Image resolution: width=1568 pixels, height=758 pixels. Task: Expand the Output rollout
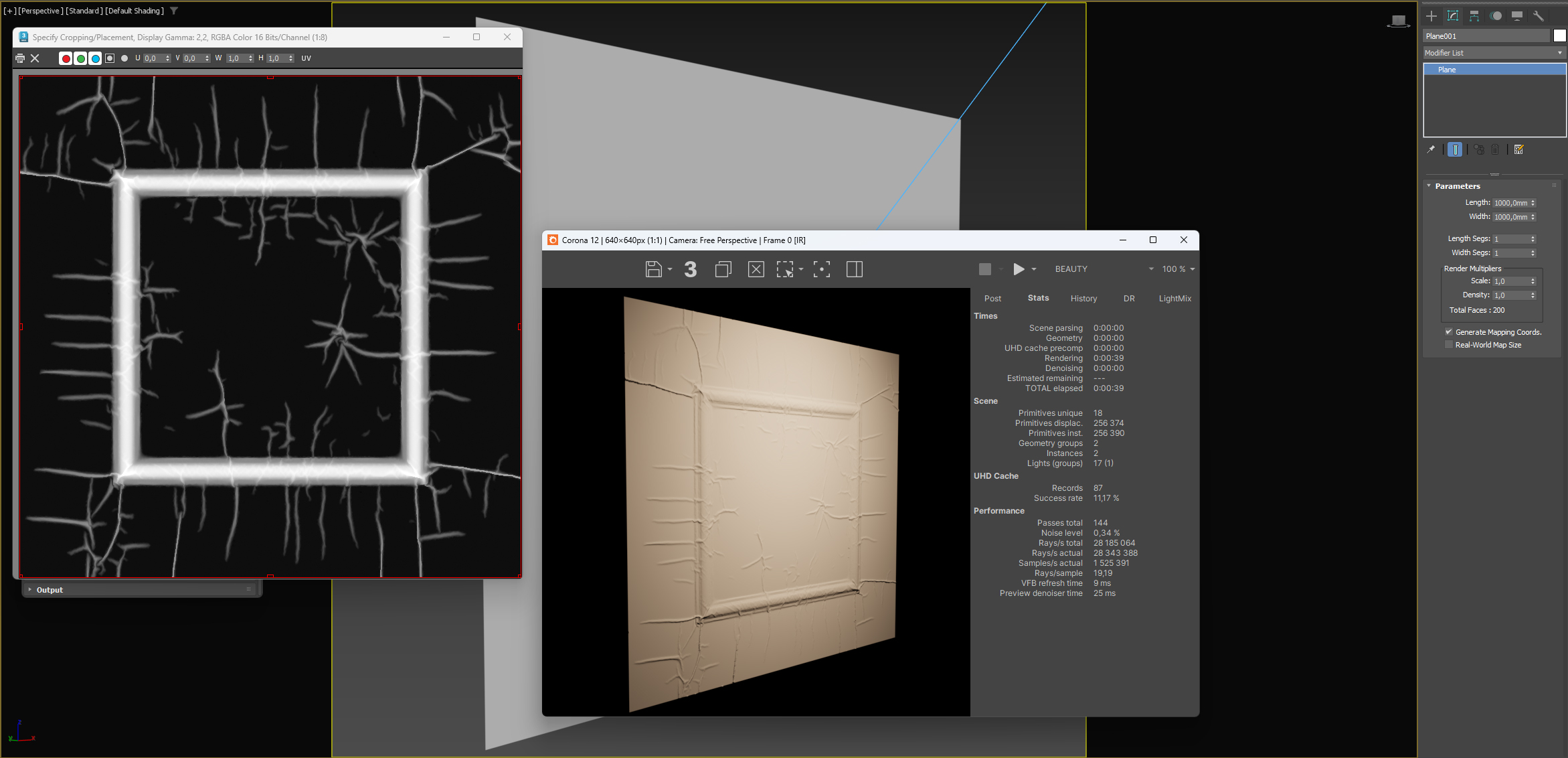tap(50, 590)
